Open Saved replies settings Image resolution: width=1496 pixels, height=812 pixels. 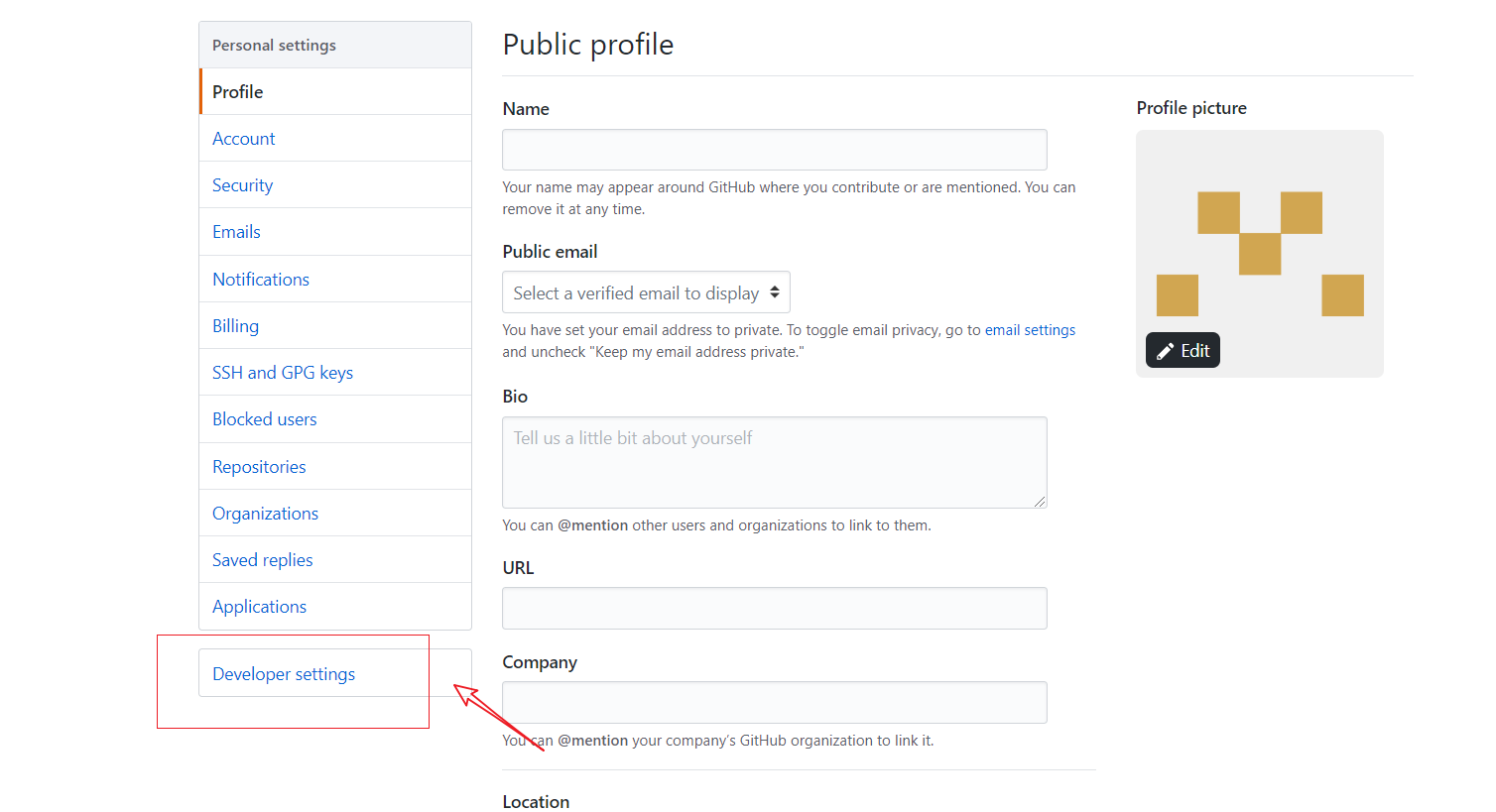[x=335, y=559]
